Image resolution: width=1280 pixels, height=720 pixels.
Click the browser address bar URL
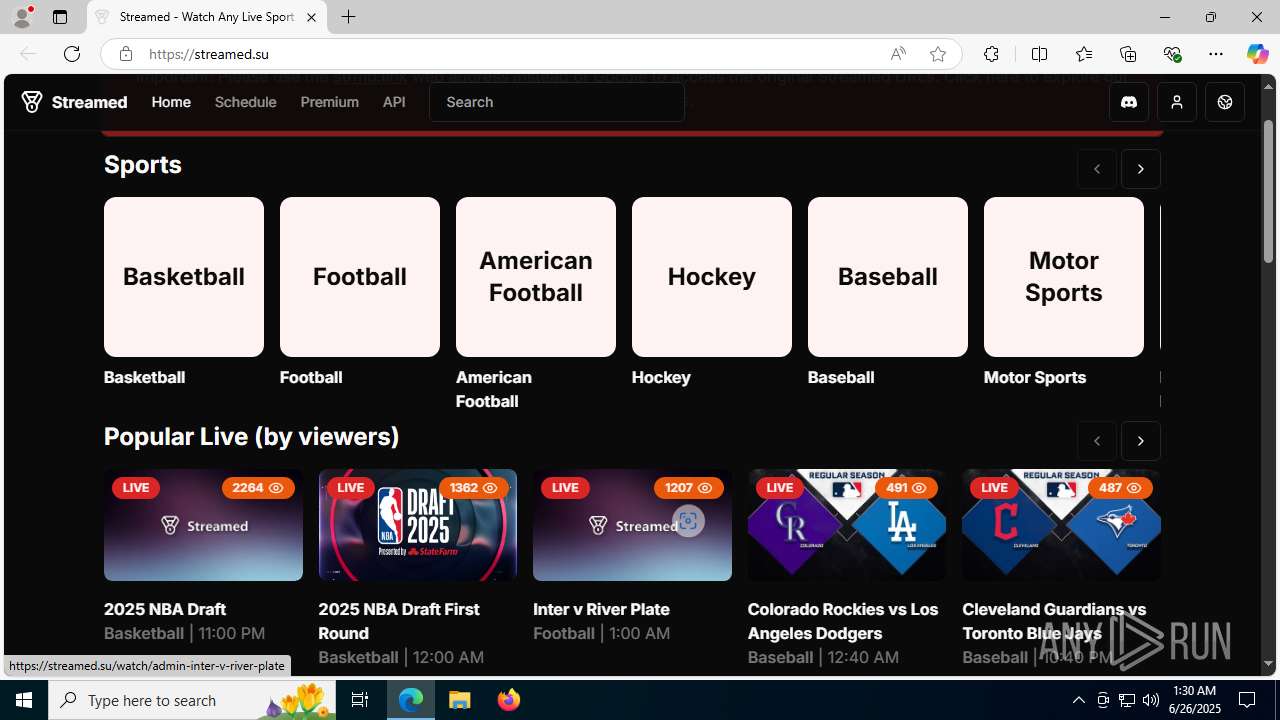click(x=209, y=54)
